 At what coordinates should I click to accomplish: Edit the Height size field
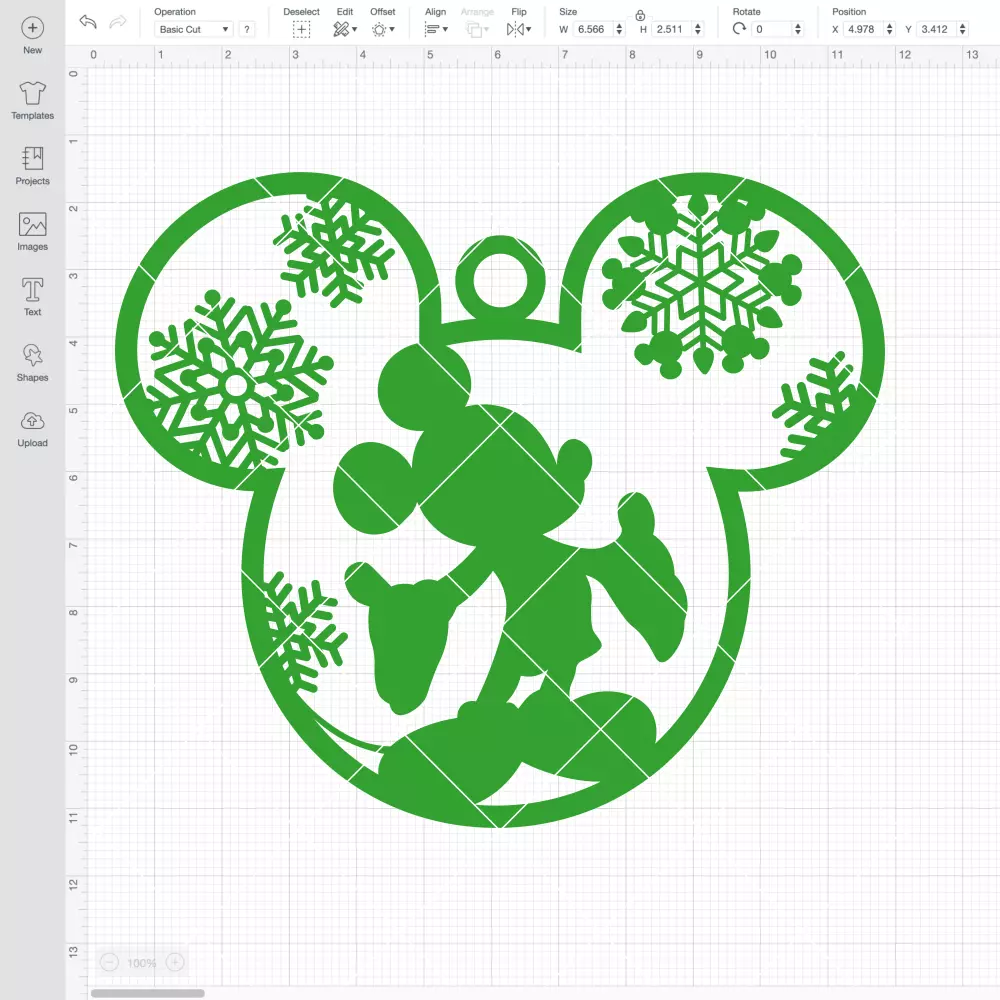point(671,29)
